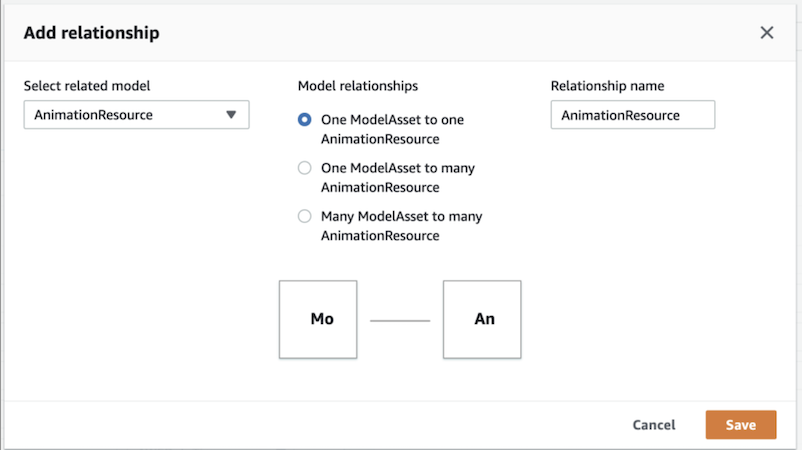802x450 pixels.
Task: Click the Add relationship dialog title
Action: (x=92, y=33)
